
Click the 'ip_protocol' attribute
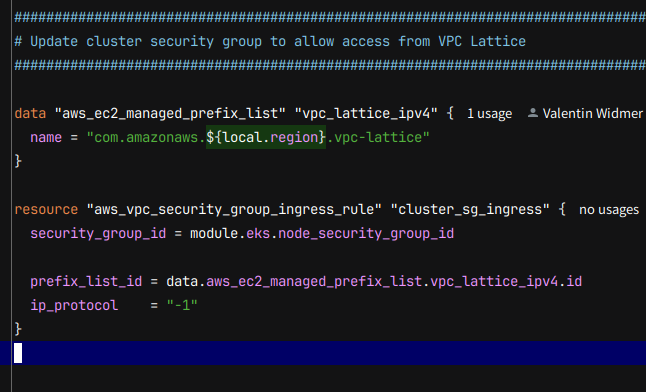coord(74,305)
